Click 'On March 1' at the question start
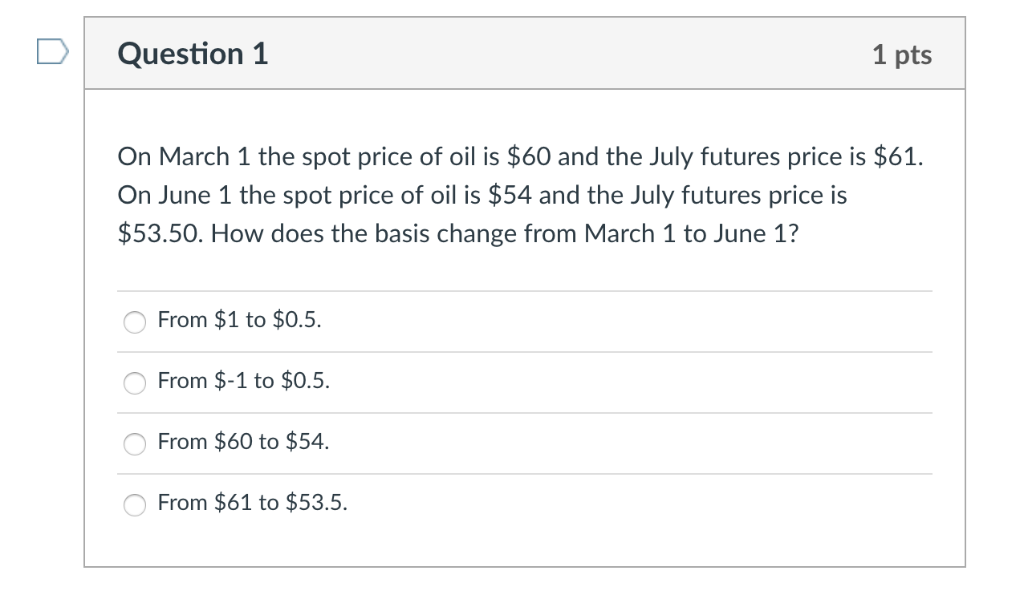 click(x=173, y=157)
